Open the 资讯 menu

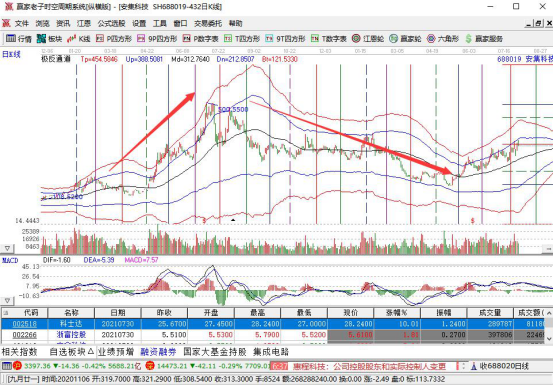coord(63,23)
